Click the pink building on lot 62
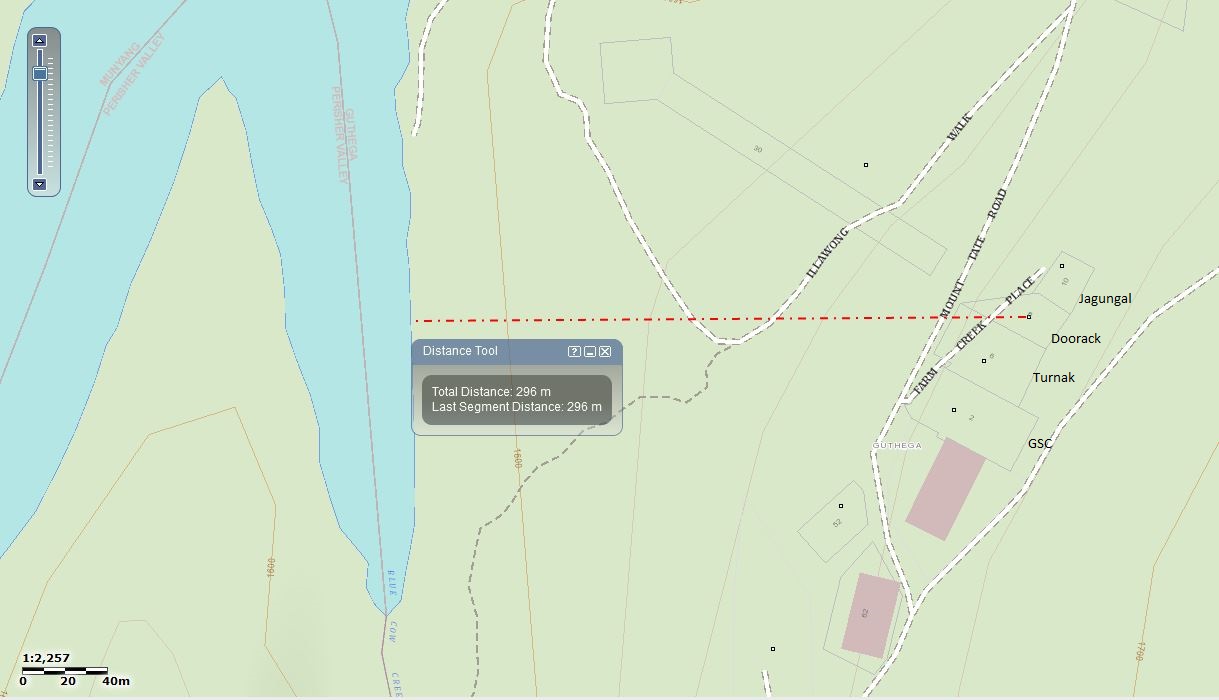 (871, 616)
